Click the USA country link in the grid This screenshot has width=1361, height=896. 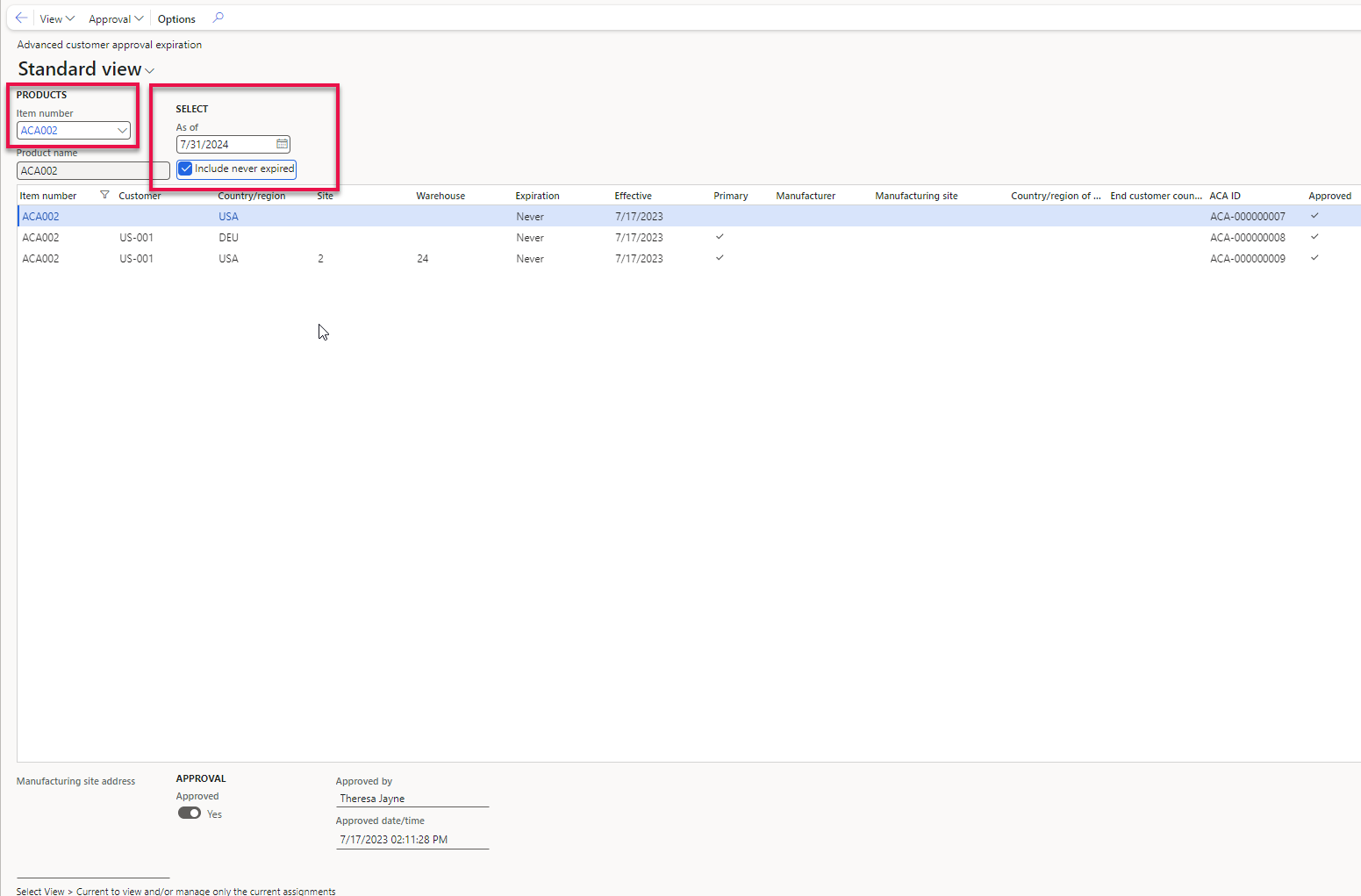click(228, 216)
